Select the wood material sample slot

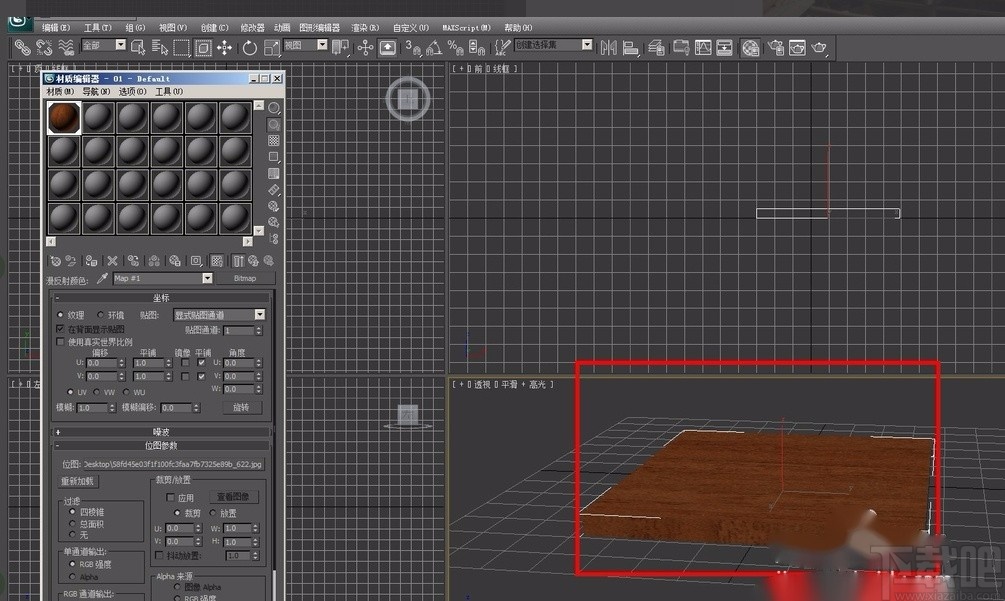(x=63, y=116)
